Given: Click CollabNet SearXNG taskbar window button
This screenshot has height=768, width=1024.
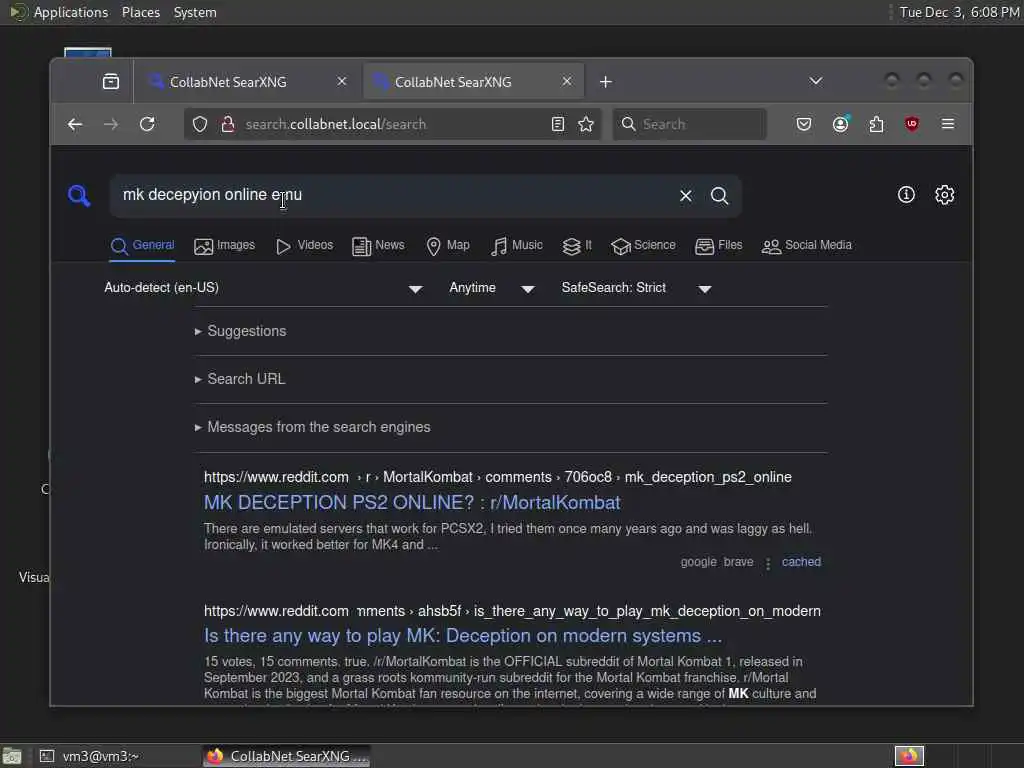Looking at the screenshot, I should click(287, 756).
